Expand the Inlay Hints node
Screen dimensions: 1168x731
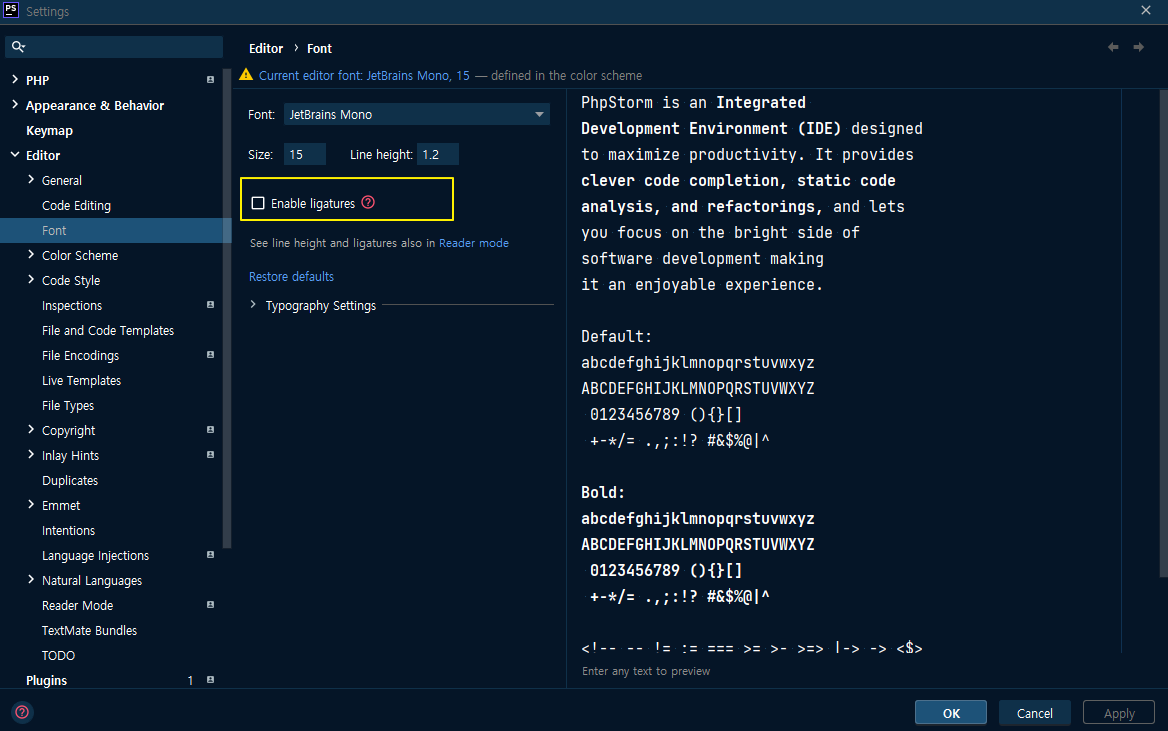31,455
